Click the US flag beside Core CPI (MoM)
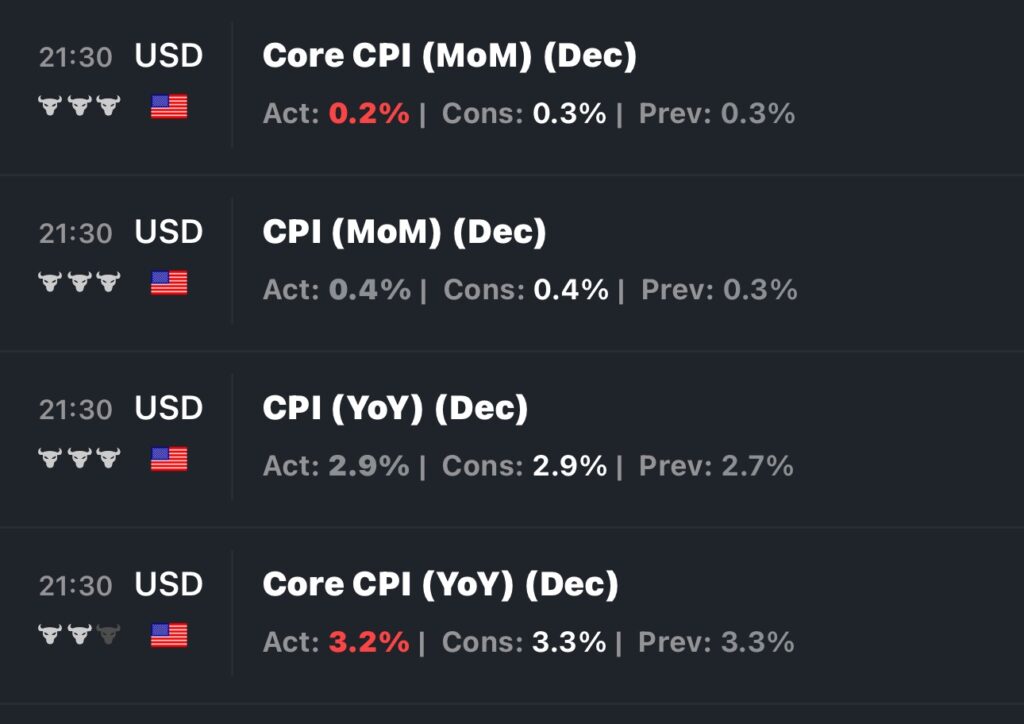This screenshot has height=724, width=1024. pos(169,106)
